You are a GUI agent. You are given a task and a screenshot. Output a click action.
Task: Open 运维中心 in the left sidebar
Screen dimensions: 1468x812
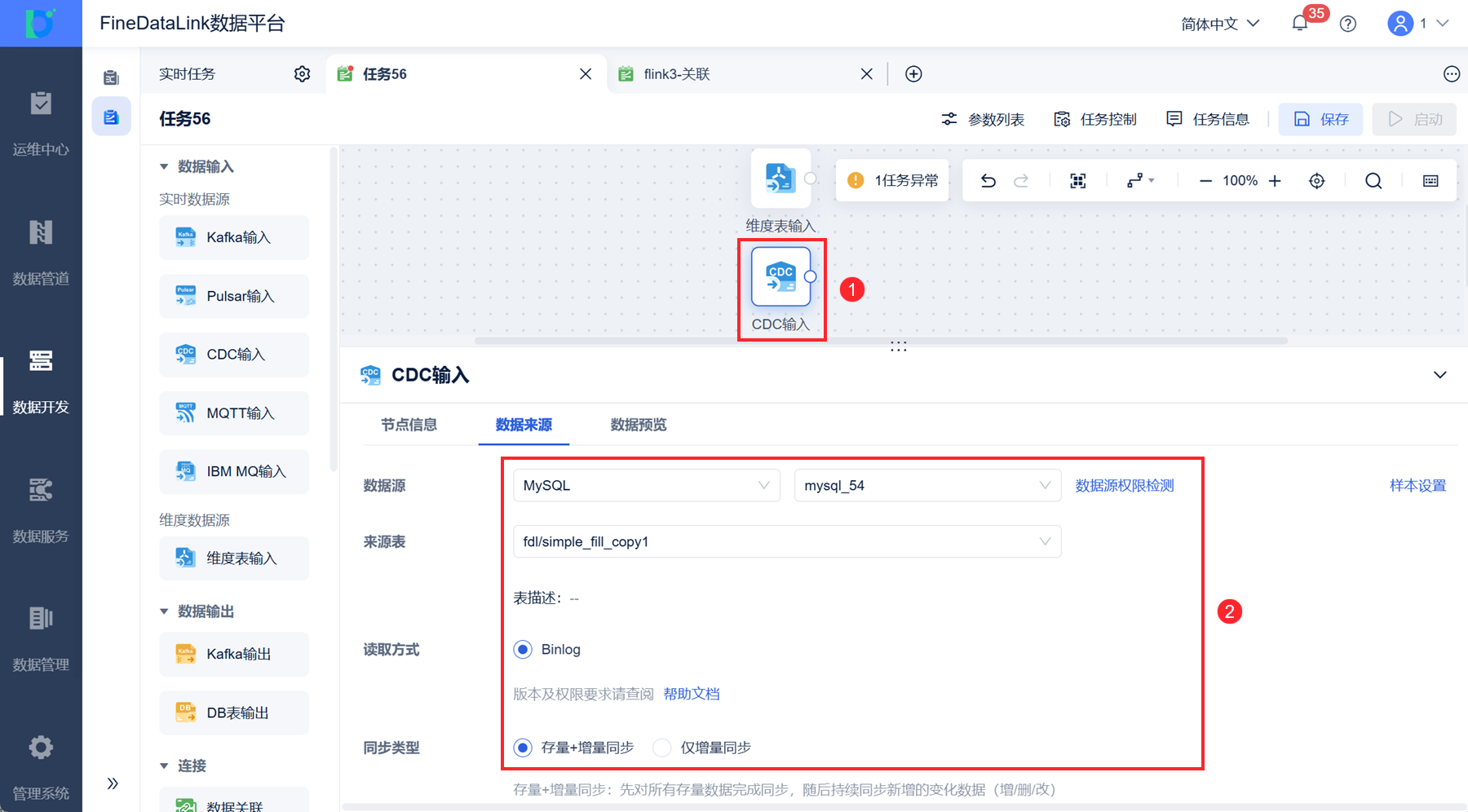coord(41,125)
